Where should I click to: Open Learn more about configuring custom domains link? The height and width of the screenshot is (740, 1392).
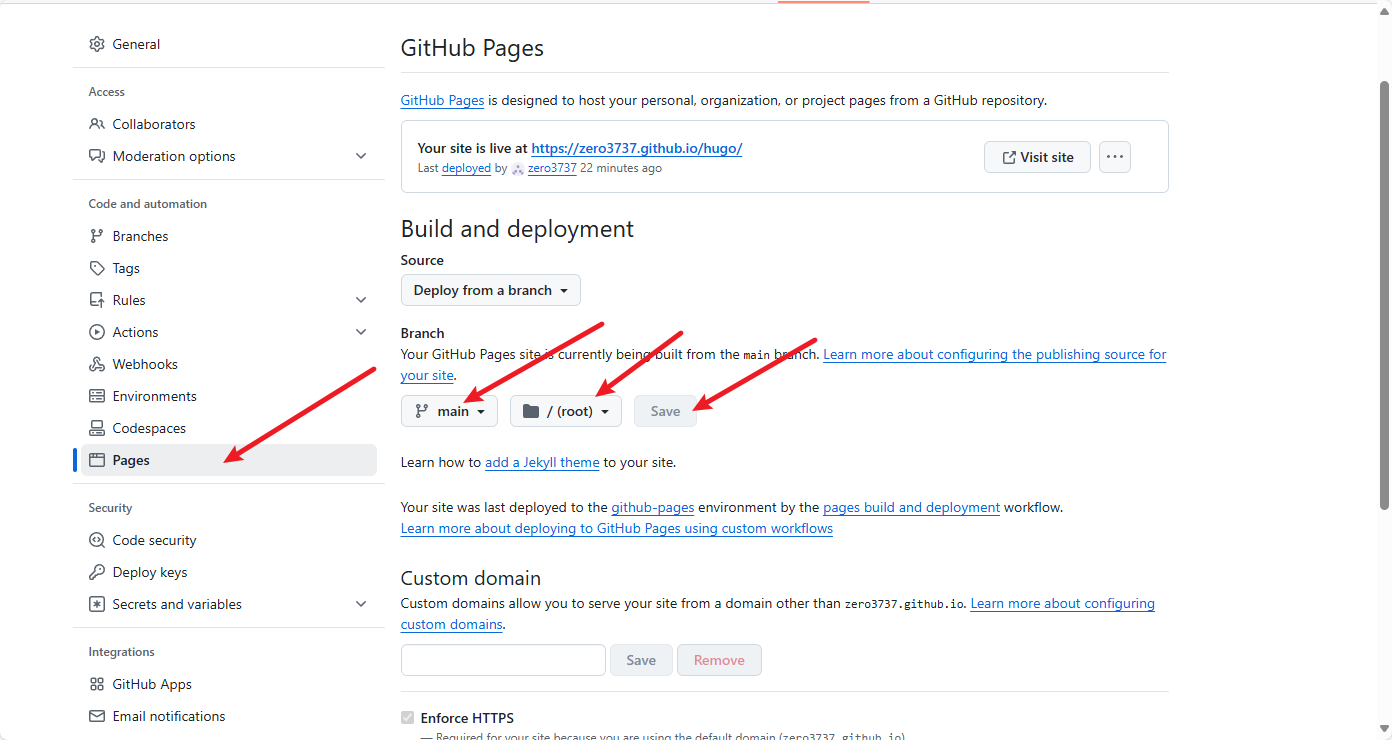1063,603
